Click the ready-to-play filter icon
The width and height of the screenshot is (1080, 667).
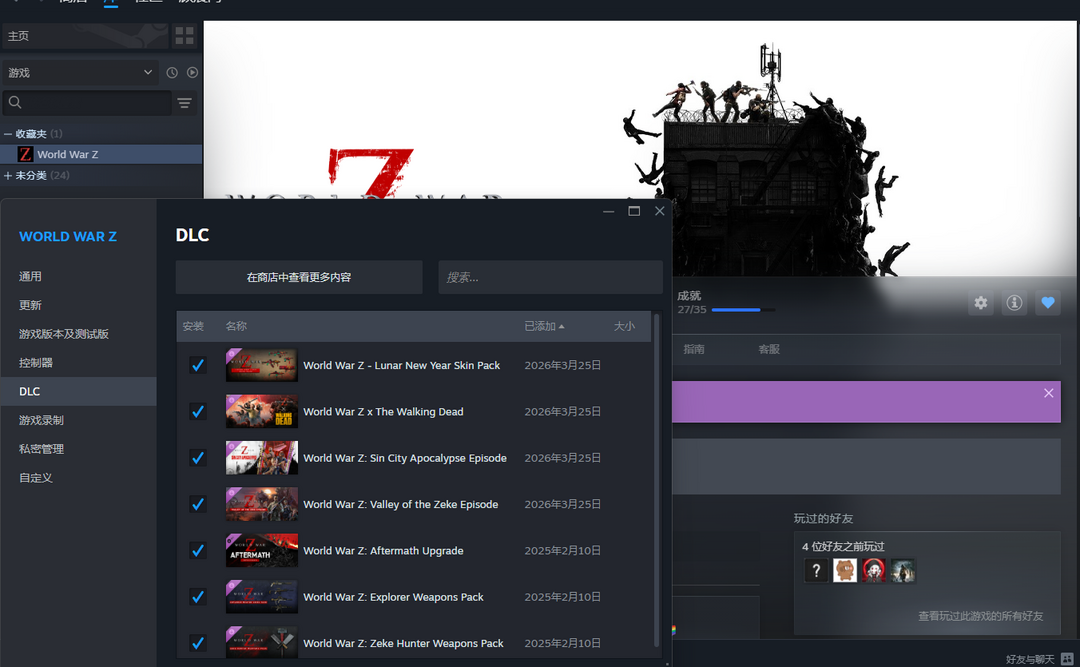click(192, 73)
